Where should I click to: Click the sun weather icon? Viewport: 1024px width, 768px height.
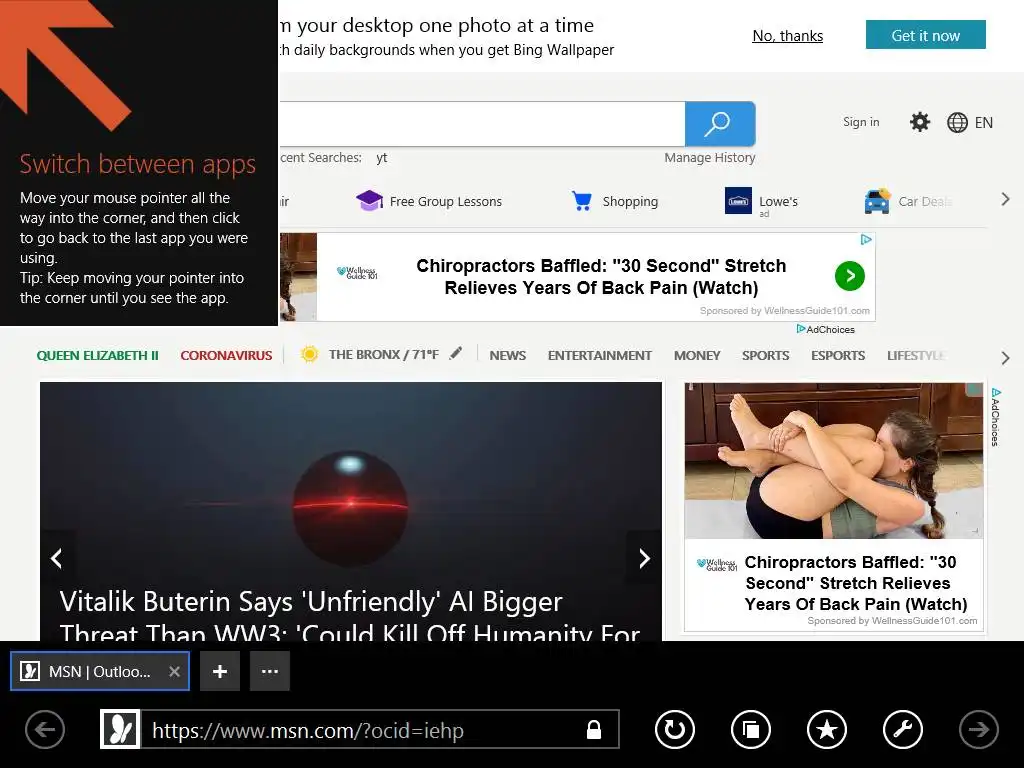[x=310, y=354]
